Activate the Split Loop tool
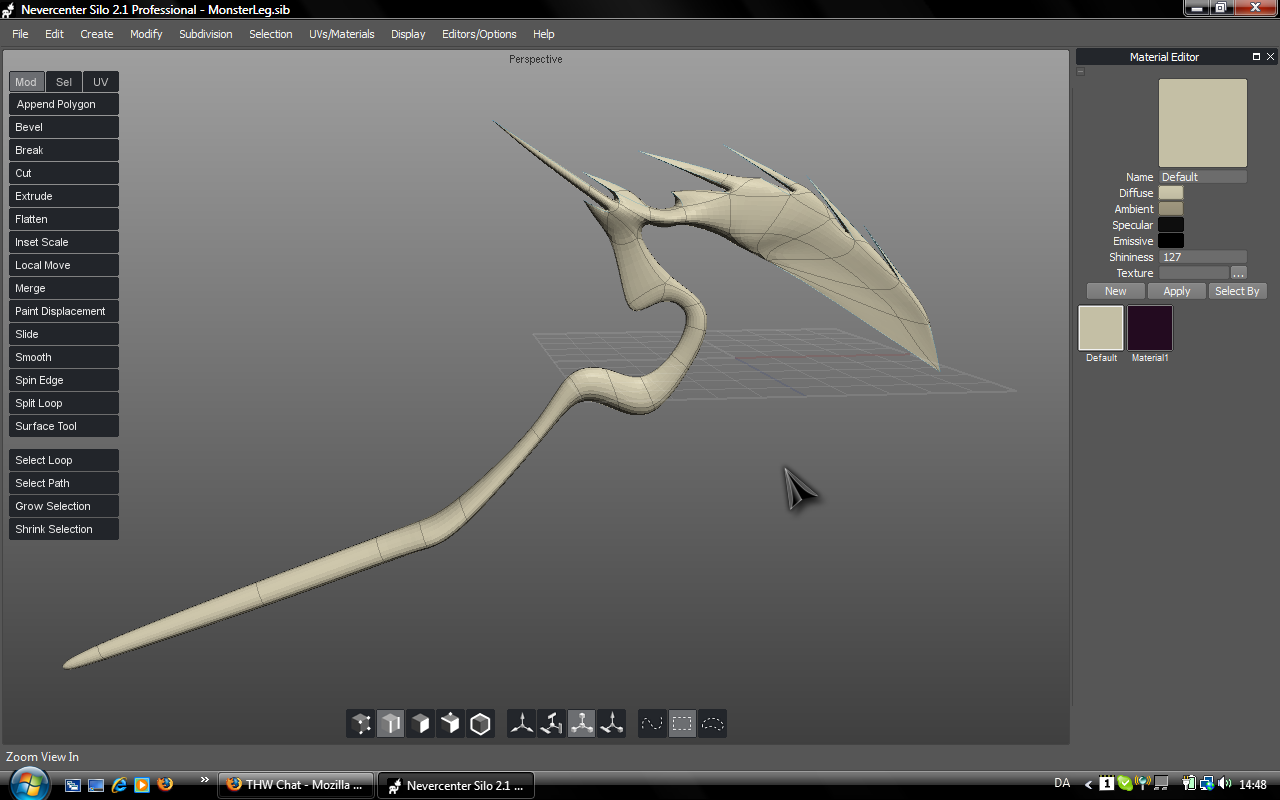Image resolution: width=1280 pixels, height=800 pixels. click(64, 403)
